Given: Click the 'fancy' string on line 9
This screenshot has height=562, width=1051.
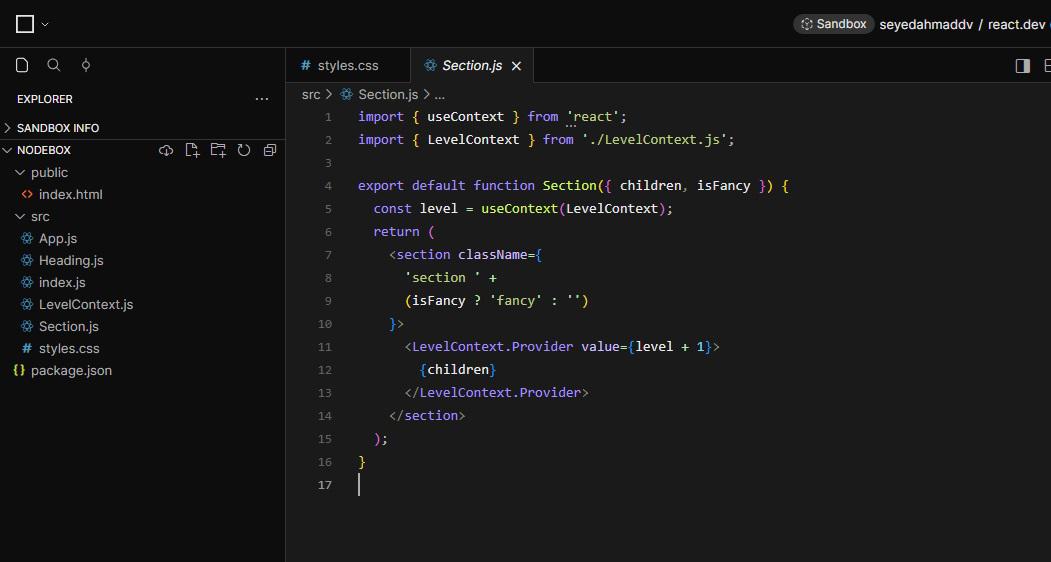Looking at the screenshot, I should click(x=515, y=300).
